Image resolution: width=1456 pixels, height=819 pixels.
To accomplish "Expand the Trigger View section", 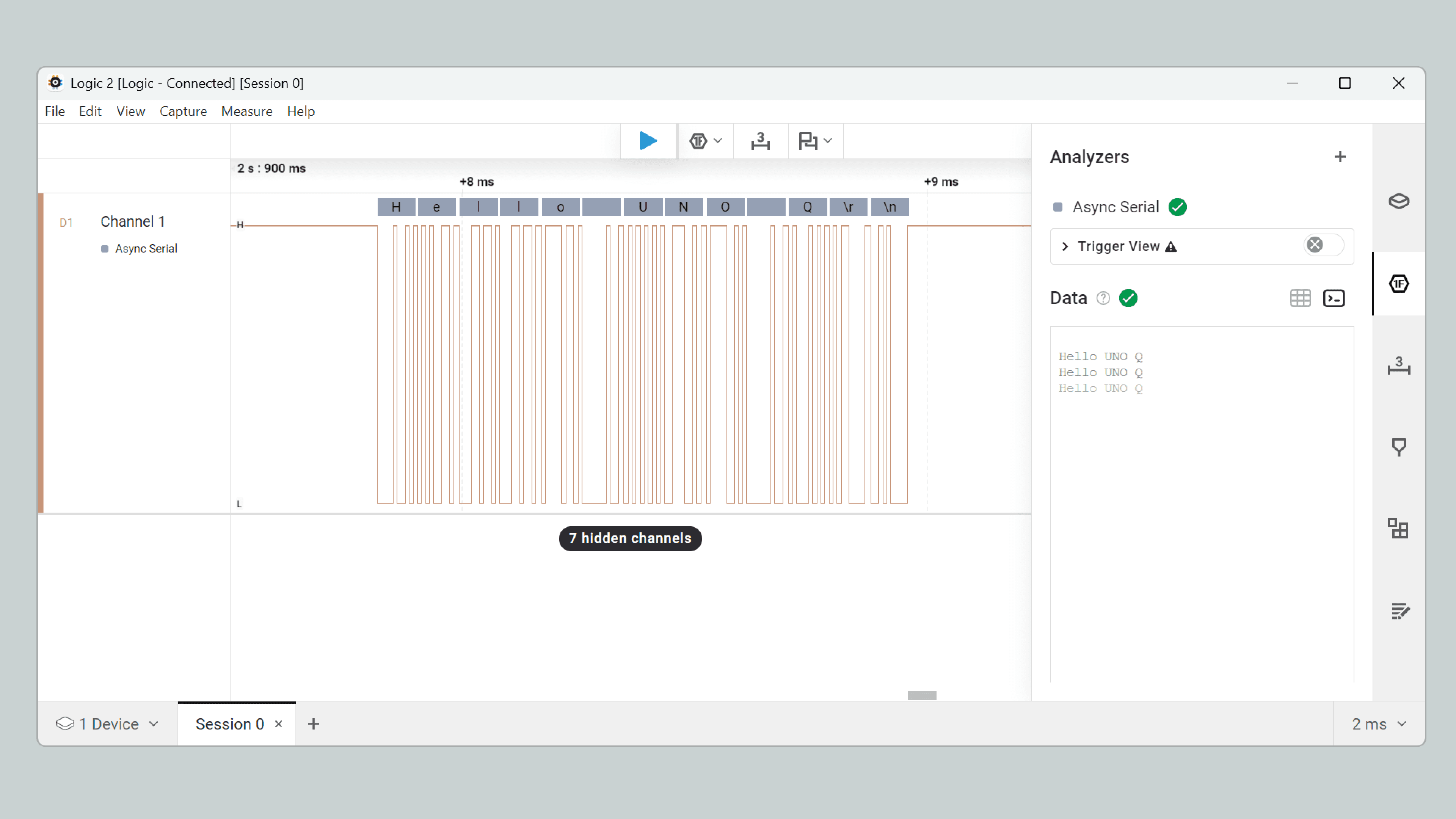I will (x=1065, y=246).
